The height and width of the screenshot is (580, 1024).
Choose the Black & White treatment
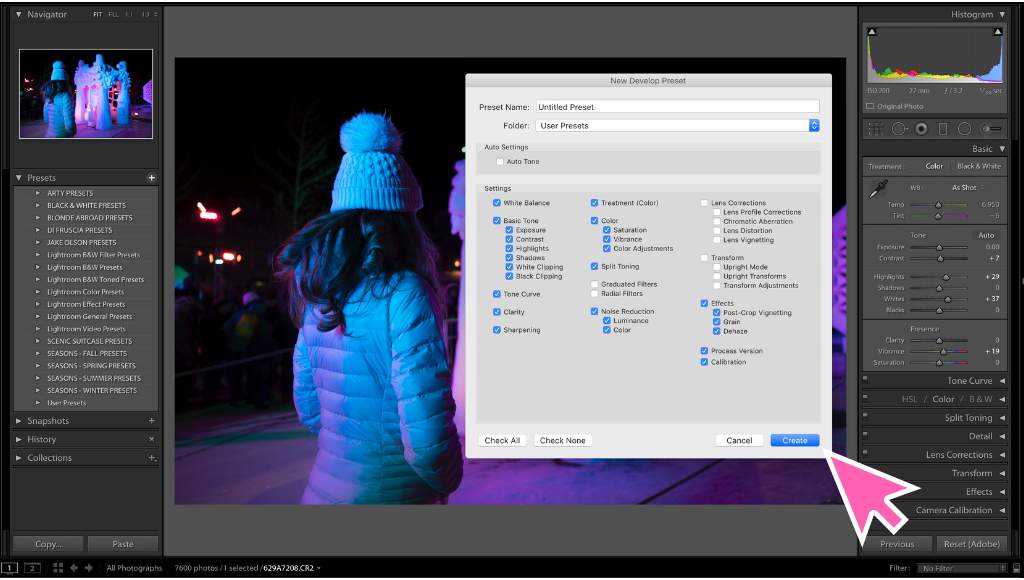pyautogui.click(x=978, y=166)
